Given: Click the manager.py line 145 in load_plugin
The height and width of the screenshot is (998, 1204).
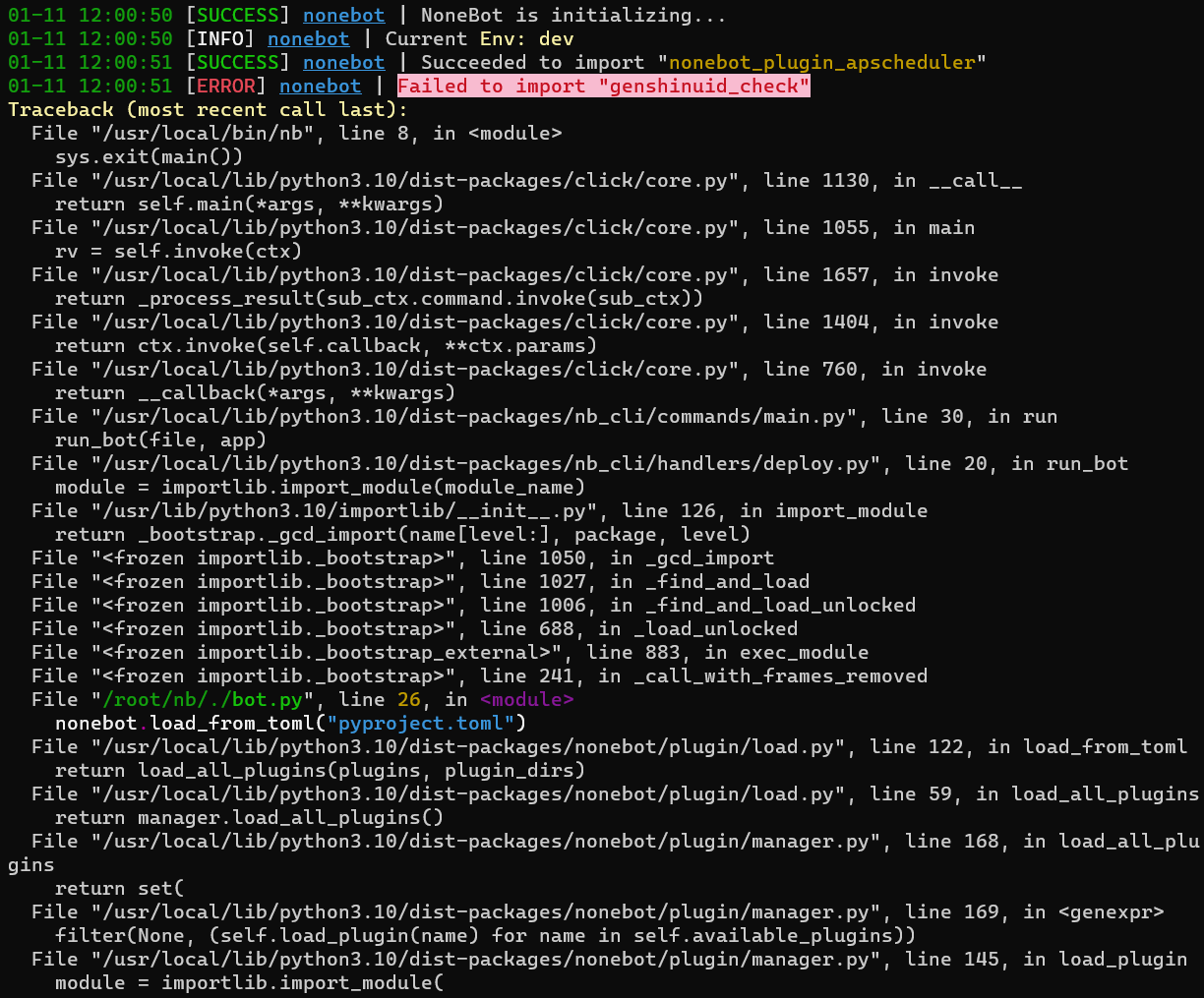Looking at the screenshot, I should (x=609, y=959).
